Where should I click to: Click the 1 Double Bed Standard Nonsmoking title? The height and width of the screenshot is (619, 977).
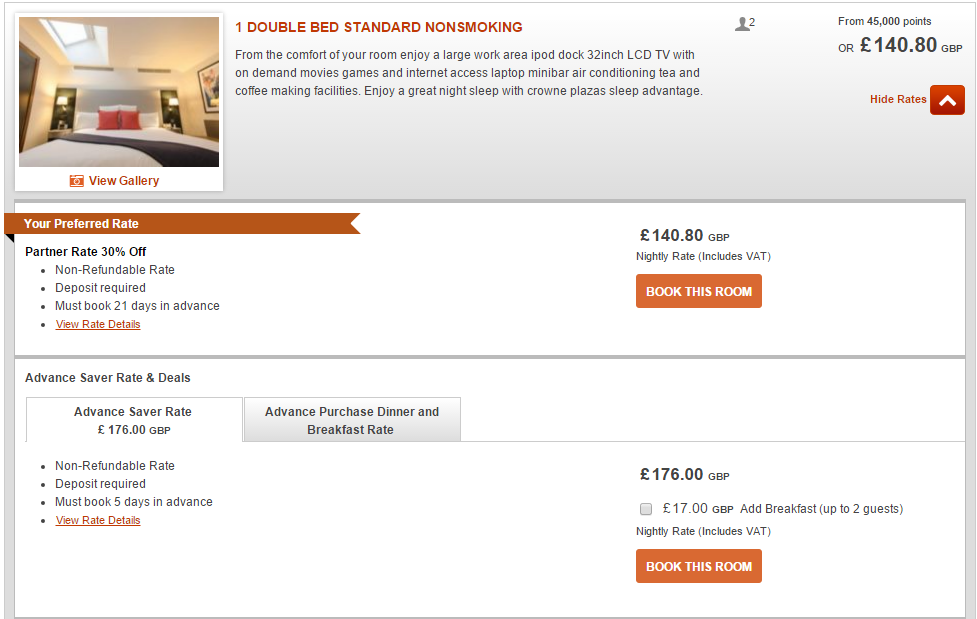pos(379,27)
